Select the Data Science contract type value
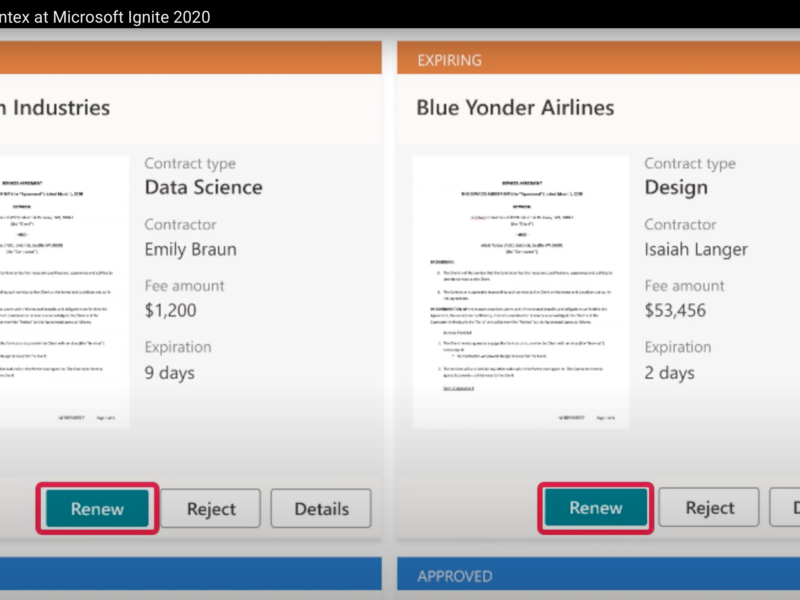Screen dimensions: 800x600 click(x=204, y=187)
